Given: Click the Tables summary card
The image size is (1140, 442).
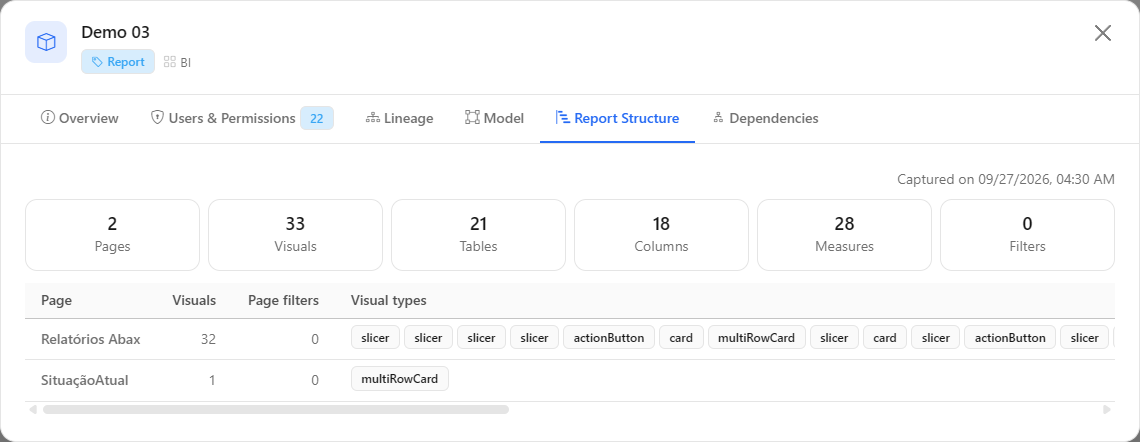Looking at the screenshot, I should [478, 235].
